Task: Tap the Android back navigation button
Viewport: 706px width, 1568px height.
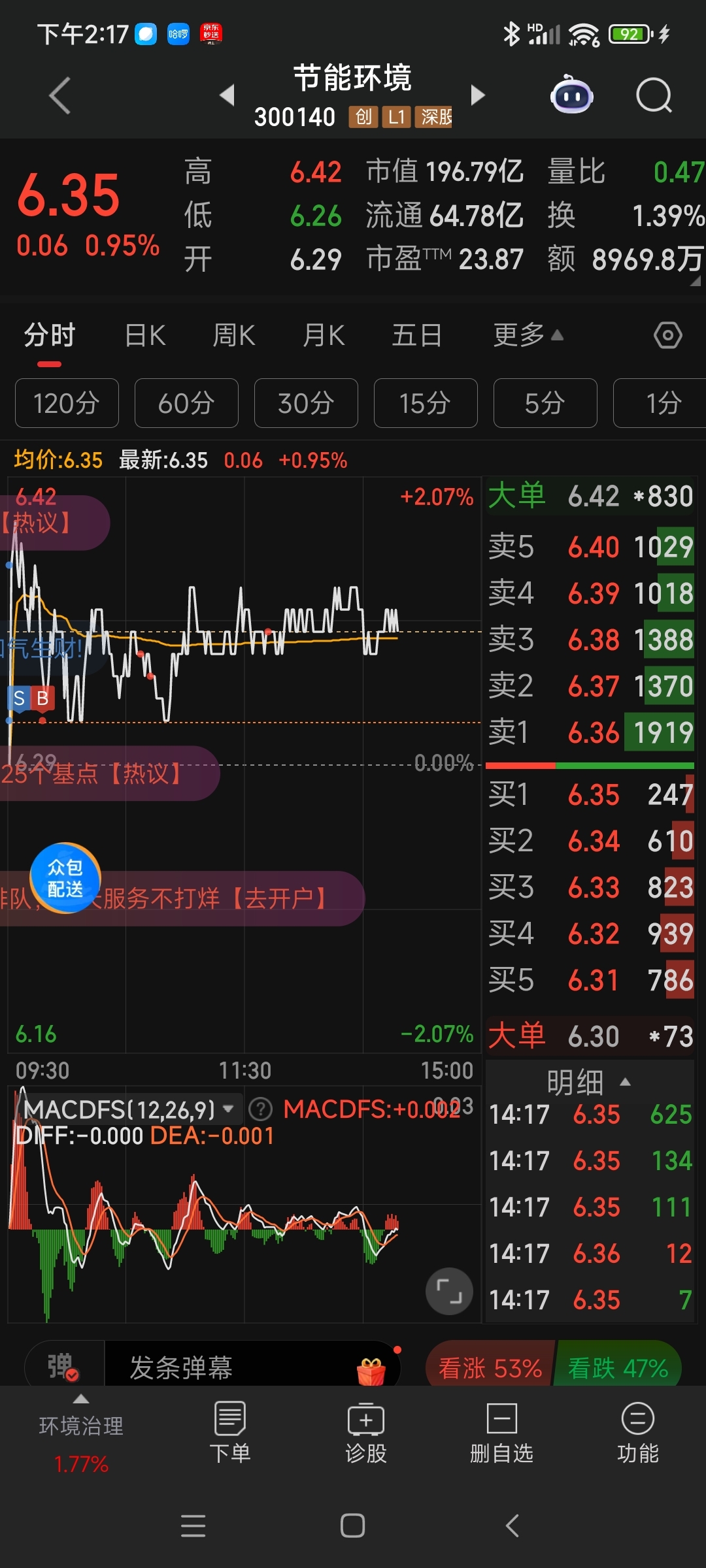Action: click(513, 1526)
